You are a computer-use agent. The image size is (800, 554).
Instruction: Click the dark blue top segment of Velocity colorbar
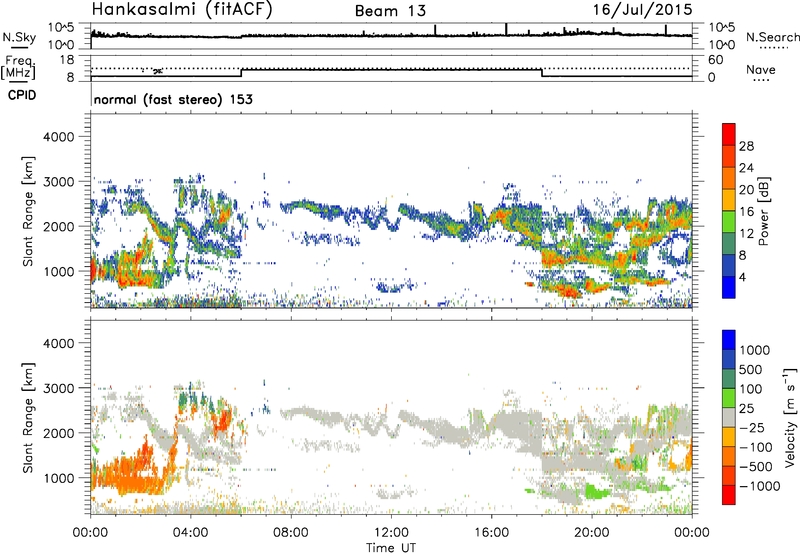click(x=729, y=340)
